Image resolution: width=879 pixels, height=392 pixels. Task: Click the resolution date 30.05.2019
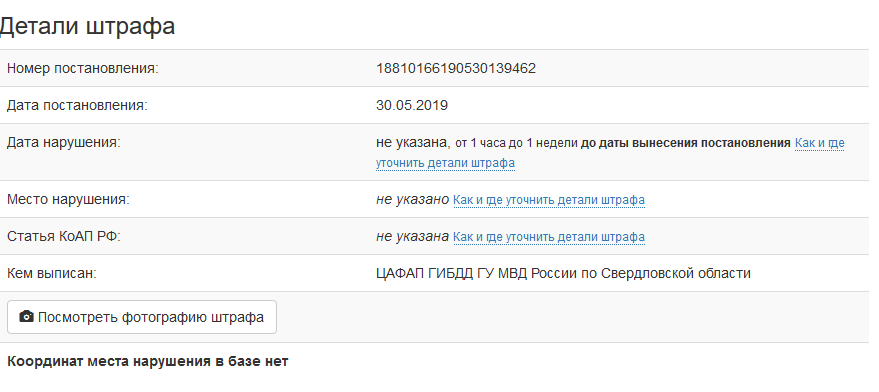412,105
